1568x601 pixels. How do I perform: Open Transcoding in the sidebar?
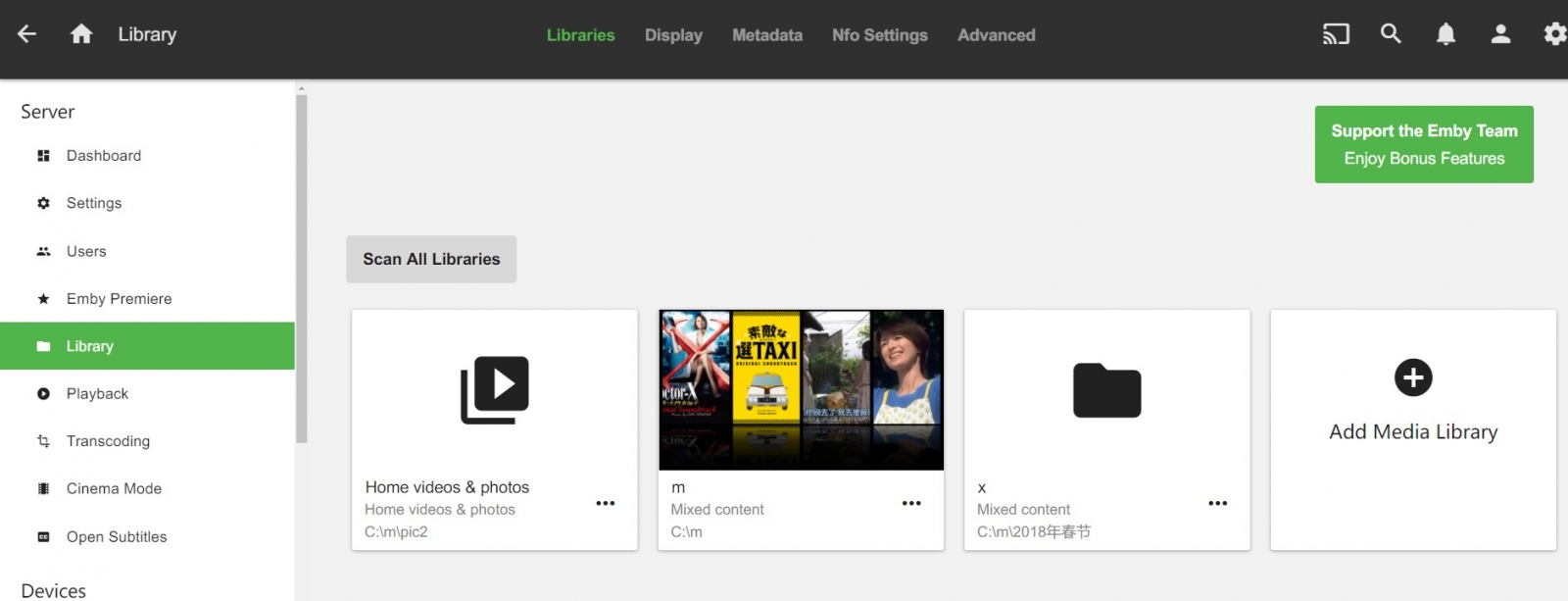pyautogui.click(x=147, y=441)
